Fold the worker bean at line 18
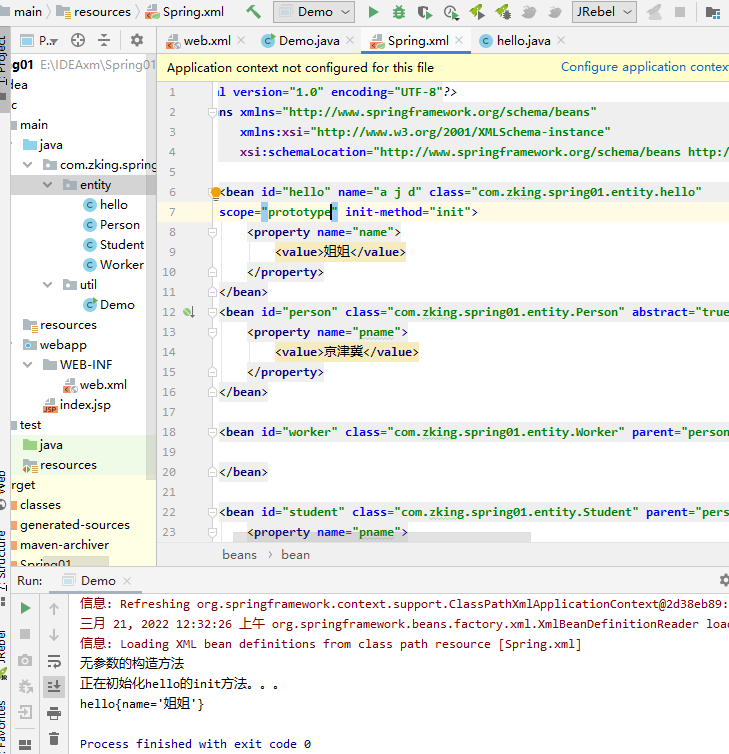The height and width of the screenshot is (754, 729). click(212, 432)
